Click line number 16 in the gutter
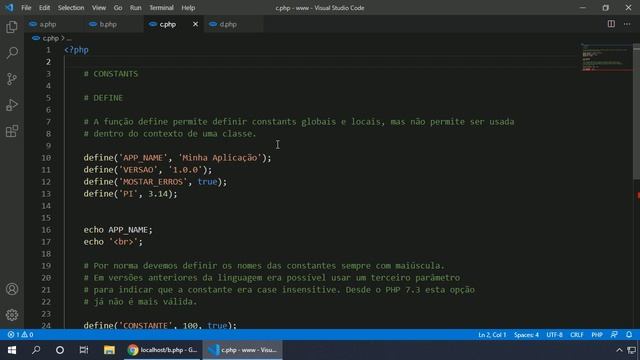640x360 pixels. pos(46,230)
